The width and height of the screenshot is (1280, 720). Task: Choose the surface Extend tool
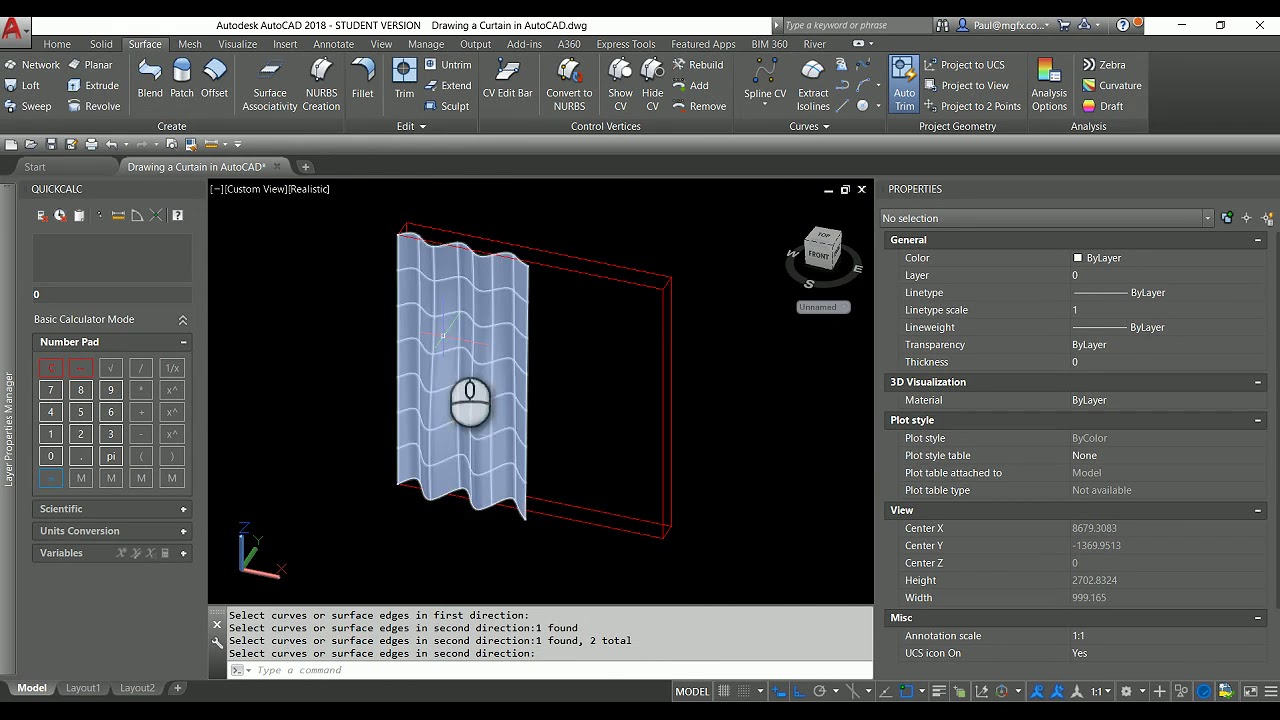[x=447, y=85]
